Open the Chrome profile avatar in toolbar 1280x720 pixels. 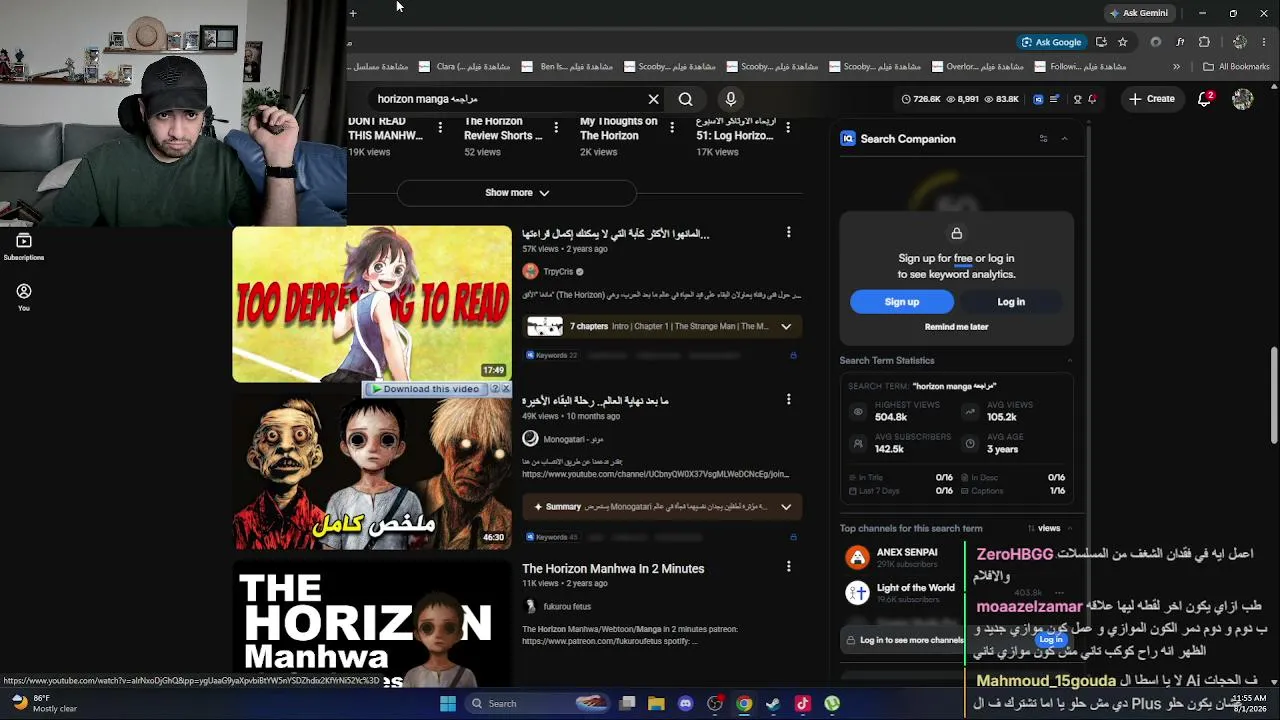(x=1240, y=42)
